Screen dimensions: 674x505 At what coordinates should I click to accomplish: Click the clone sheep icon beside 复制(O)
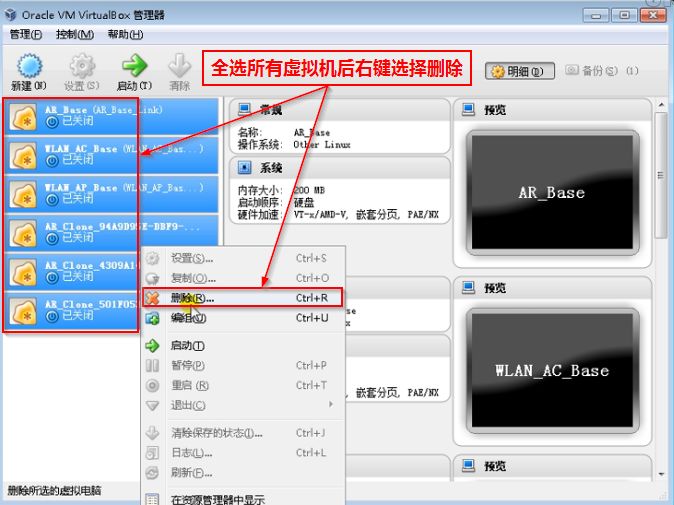click(153, 279)
